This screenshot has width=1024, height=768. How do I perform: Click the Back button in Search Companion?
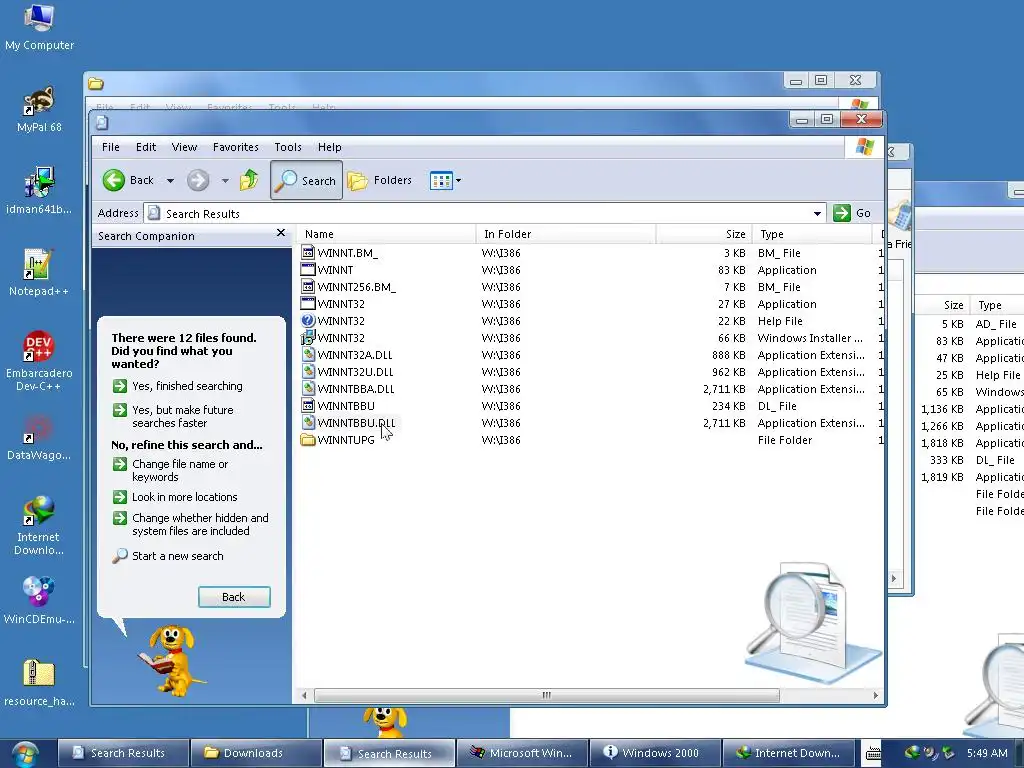click(x=234, y=596)
